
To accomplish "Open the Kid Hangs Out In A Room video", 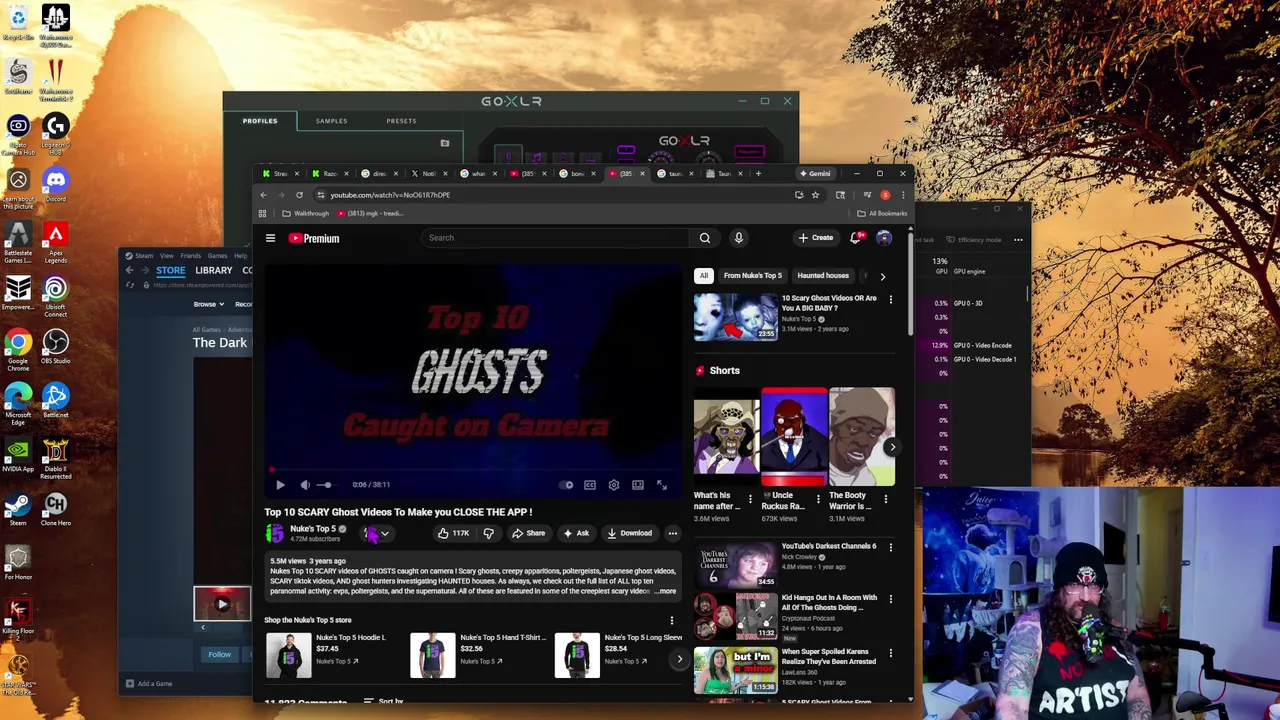I will (x=737, y=617).
